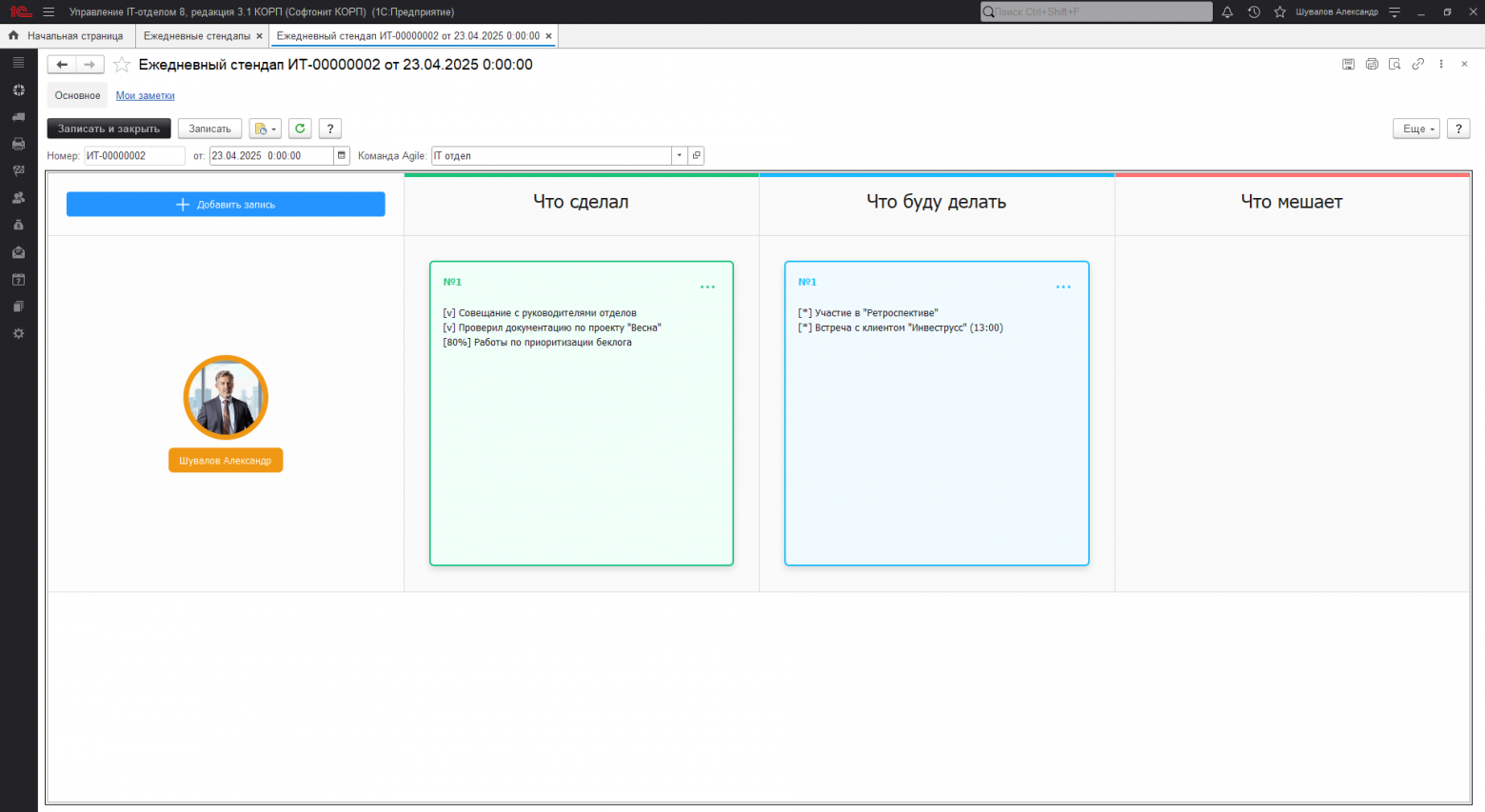The height and width of the screenshot is (812, 1485).
Task: Expand the Еще menu
Action: 1416,129
